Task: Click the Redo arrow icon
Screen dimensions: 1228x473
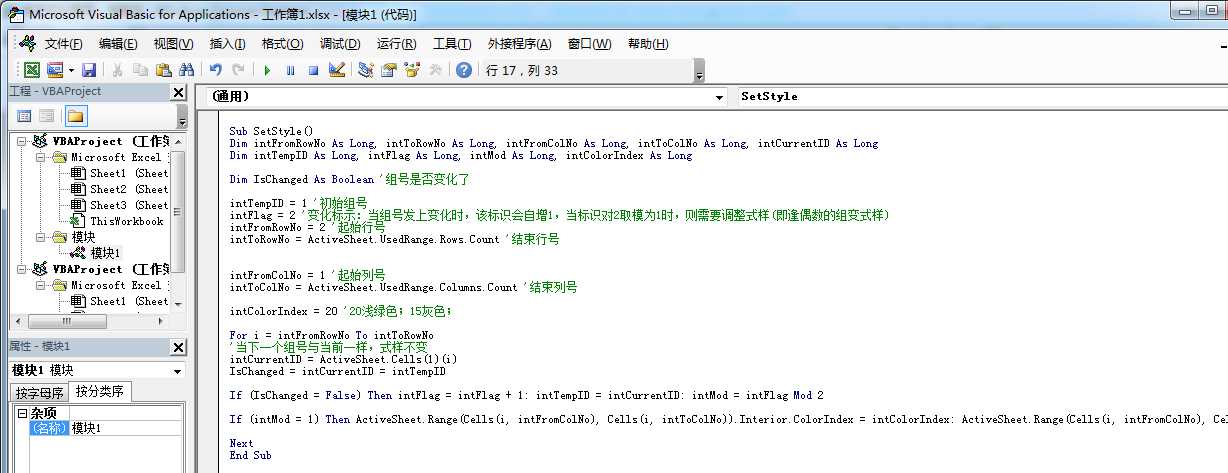Action: [x=238, y=70]
